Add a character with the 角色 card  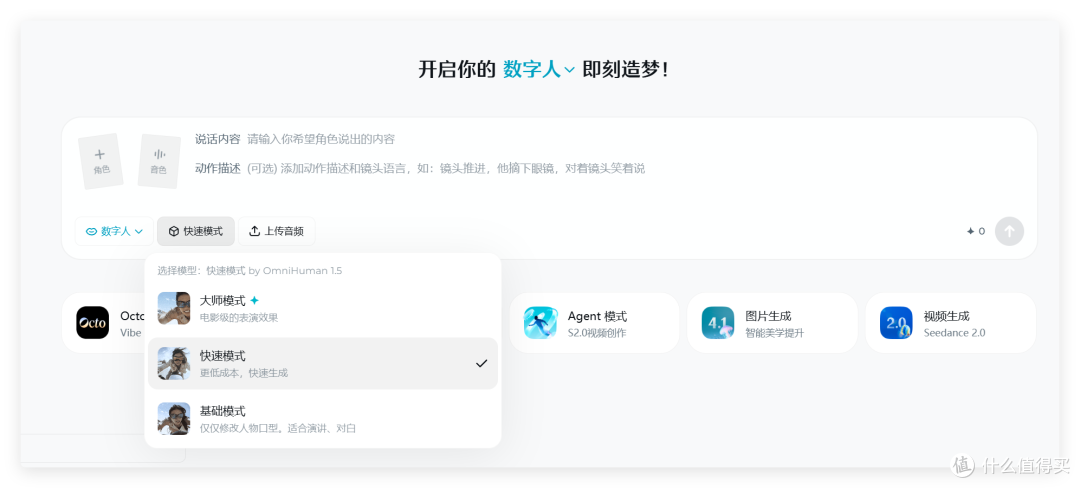101,161
